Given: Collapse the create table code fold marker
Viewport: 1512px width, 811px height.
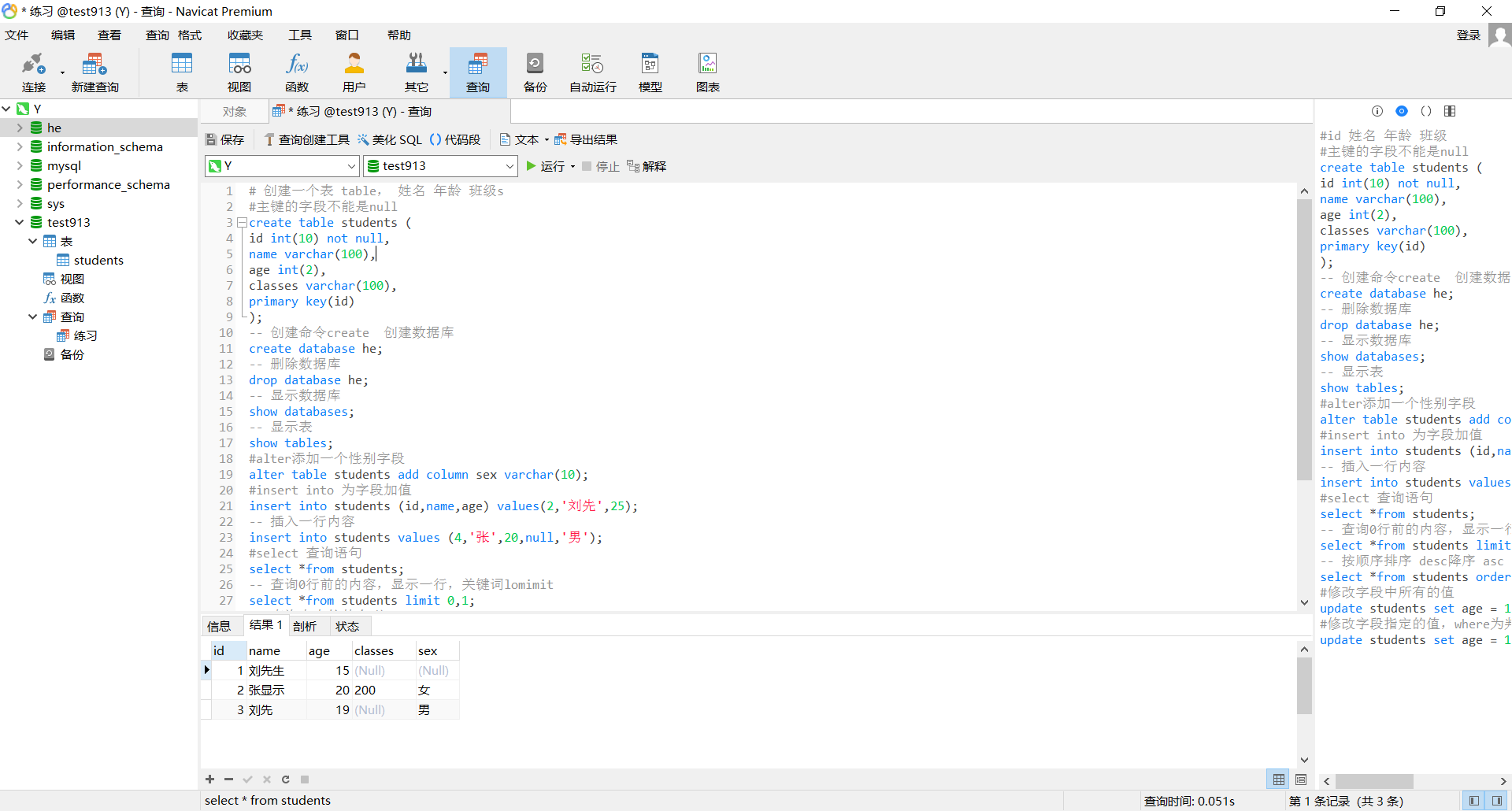Looking at the screenshot, I should point(242,223).
